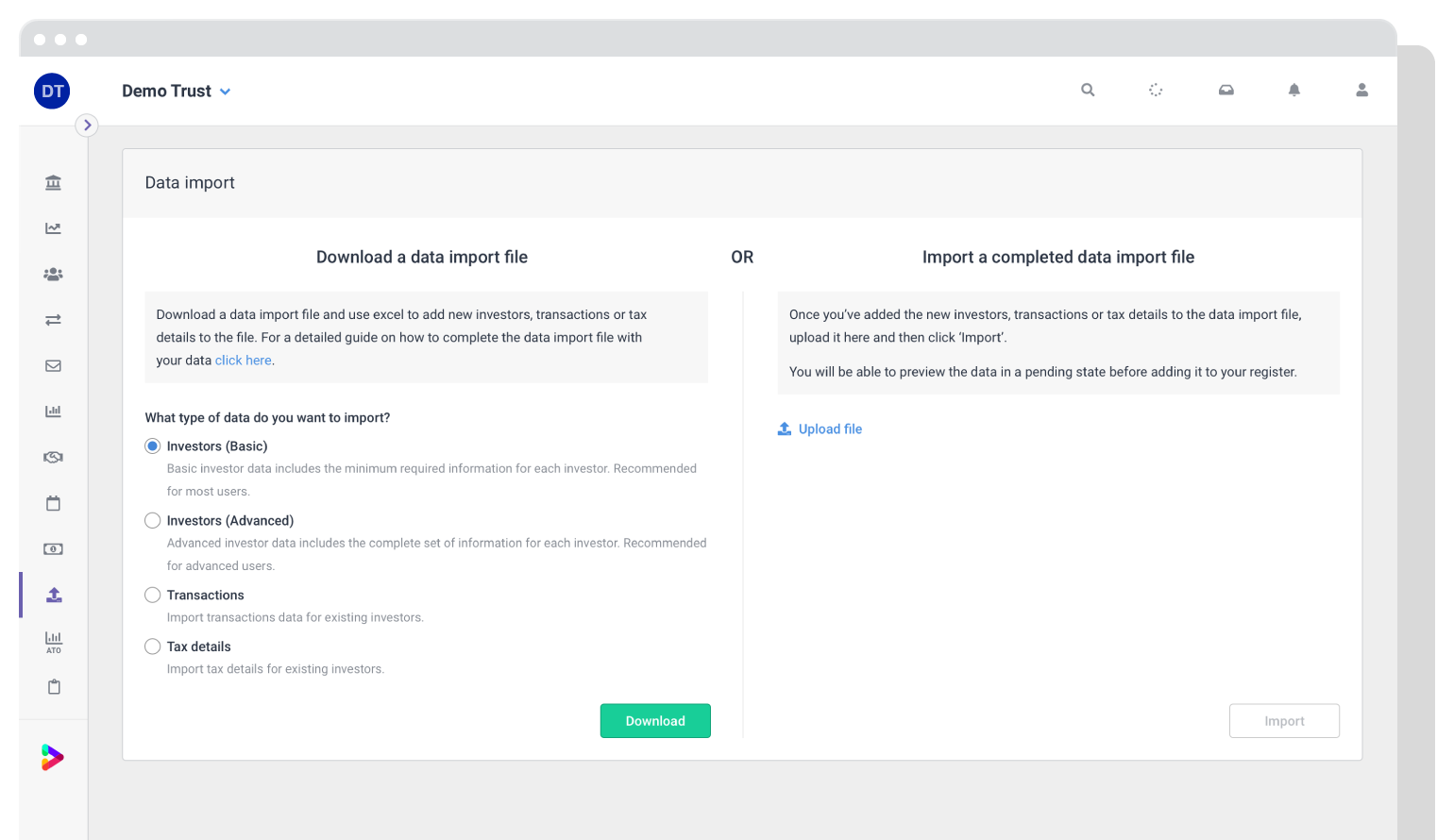The height and width of the screenshot is (840, 1454).
Task: Select the investors people icon in sidebar
Action: coord(53,274)
